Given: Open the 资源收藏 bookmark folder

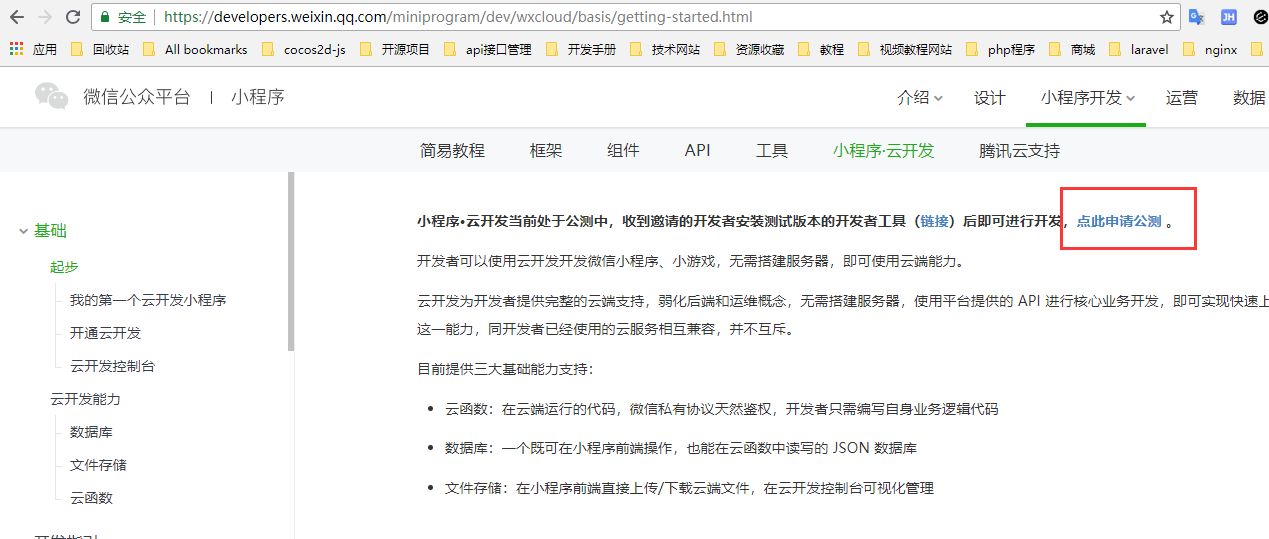Looking at the screenshot, I should tap(749, 49).
